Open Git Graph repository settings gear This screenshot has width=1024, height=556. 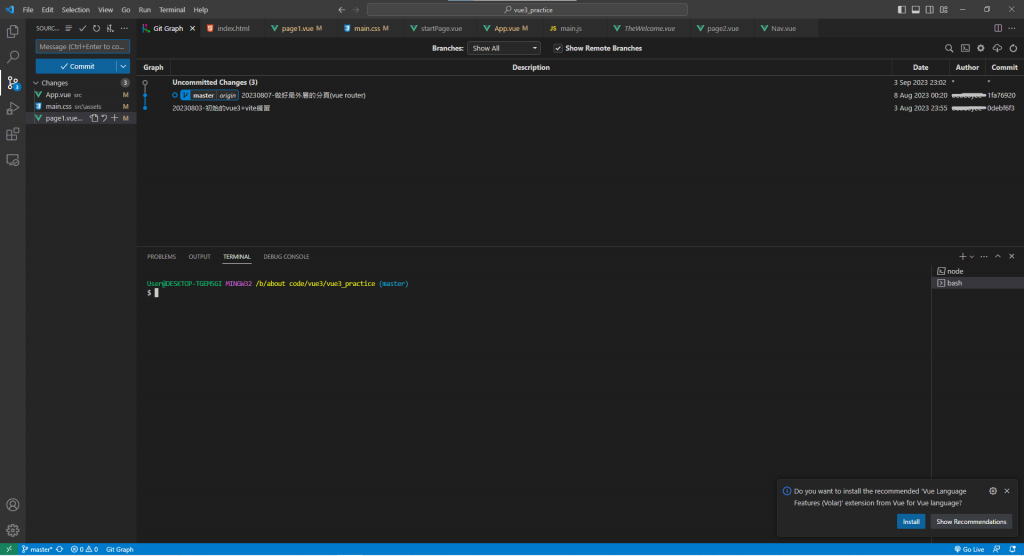tap(981, 48)
